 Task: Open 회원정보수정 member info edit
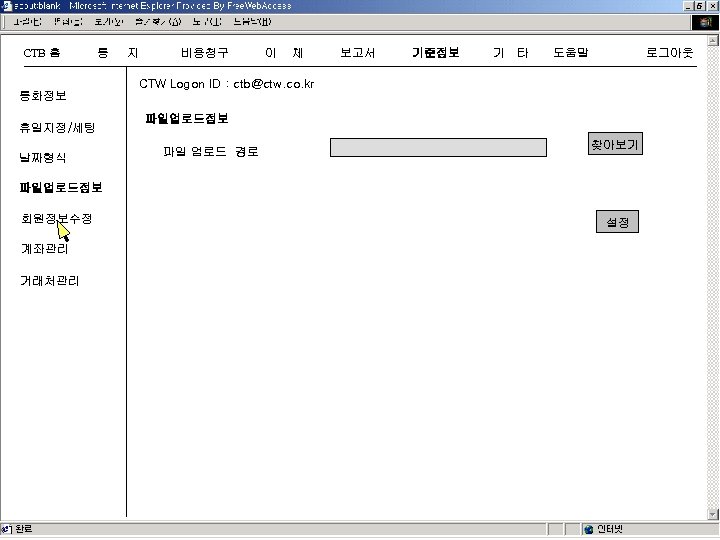[x=56, y=219]
